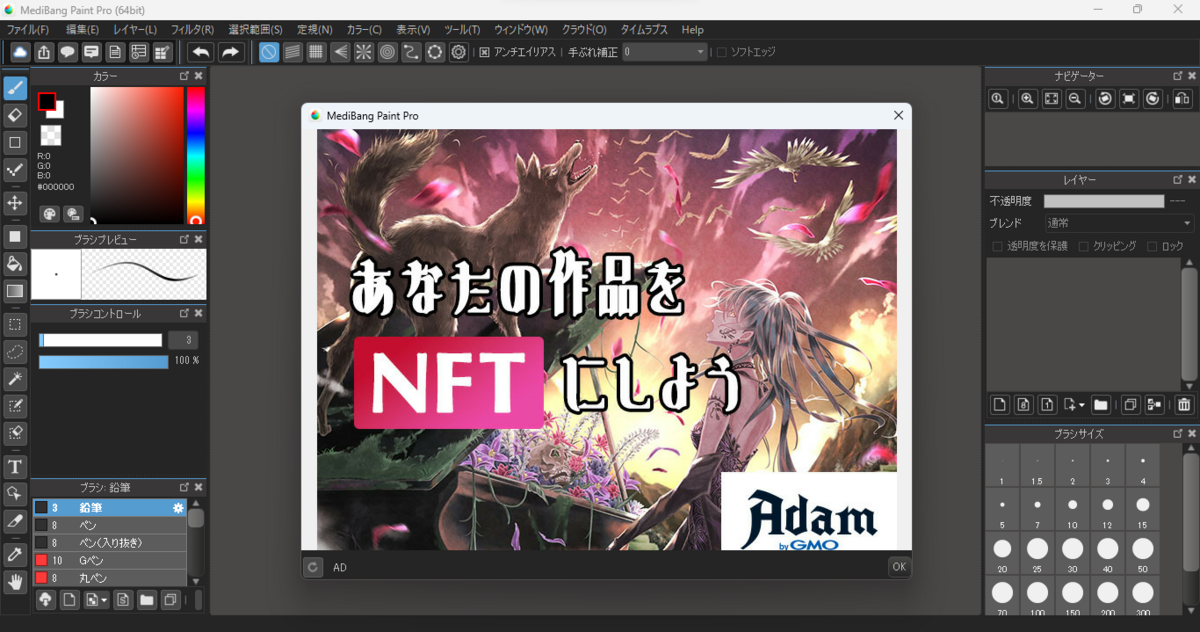Zoom in using Navigator magnifier plus
Screen dimensions: 1200x632
[1027, 98]
